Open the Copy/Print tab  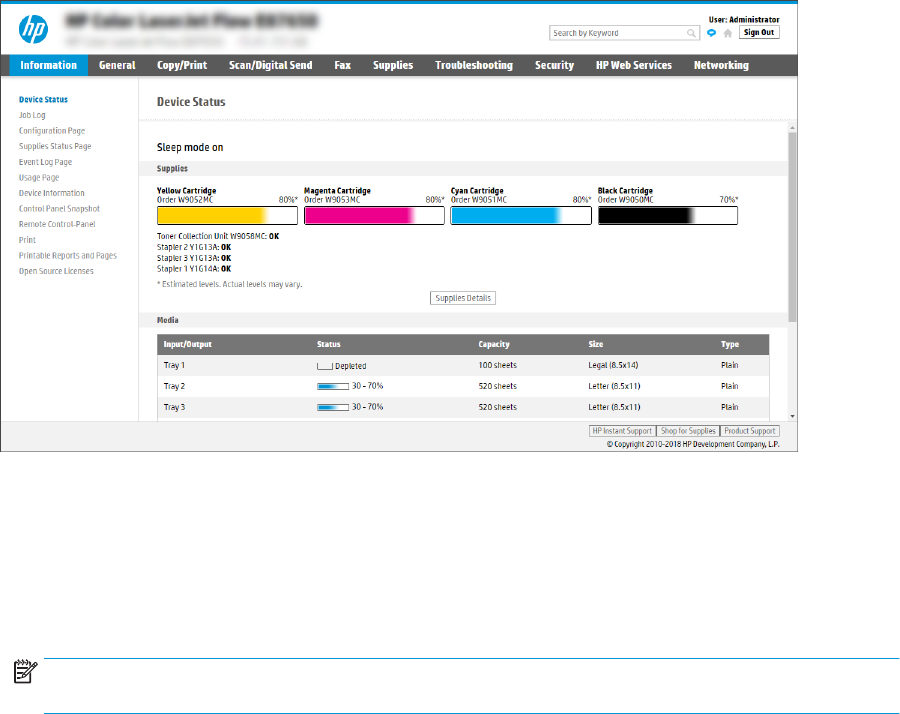182,65
